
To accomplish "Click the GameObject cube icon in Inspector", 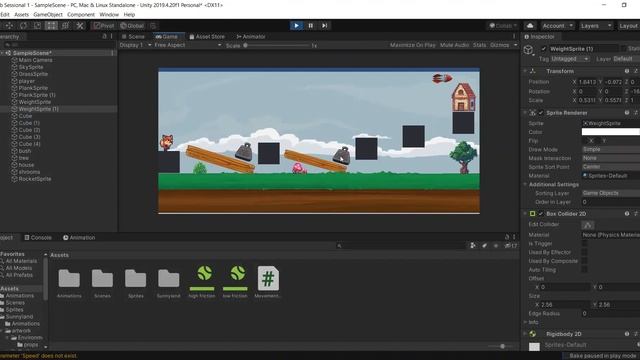I will coord(529,50).
